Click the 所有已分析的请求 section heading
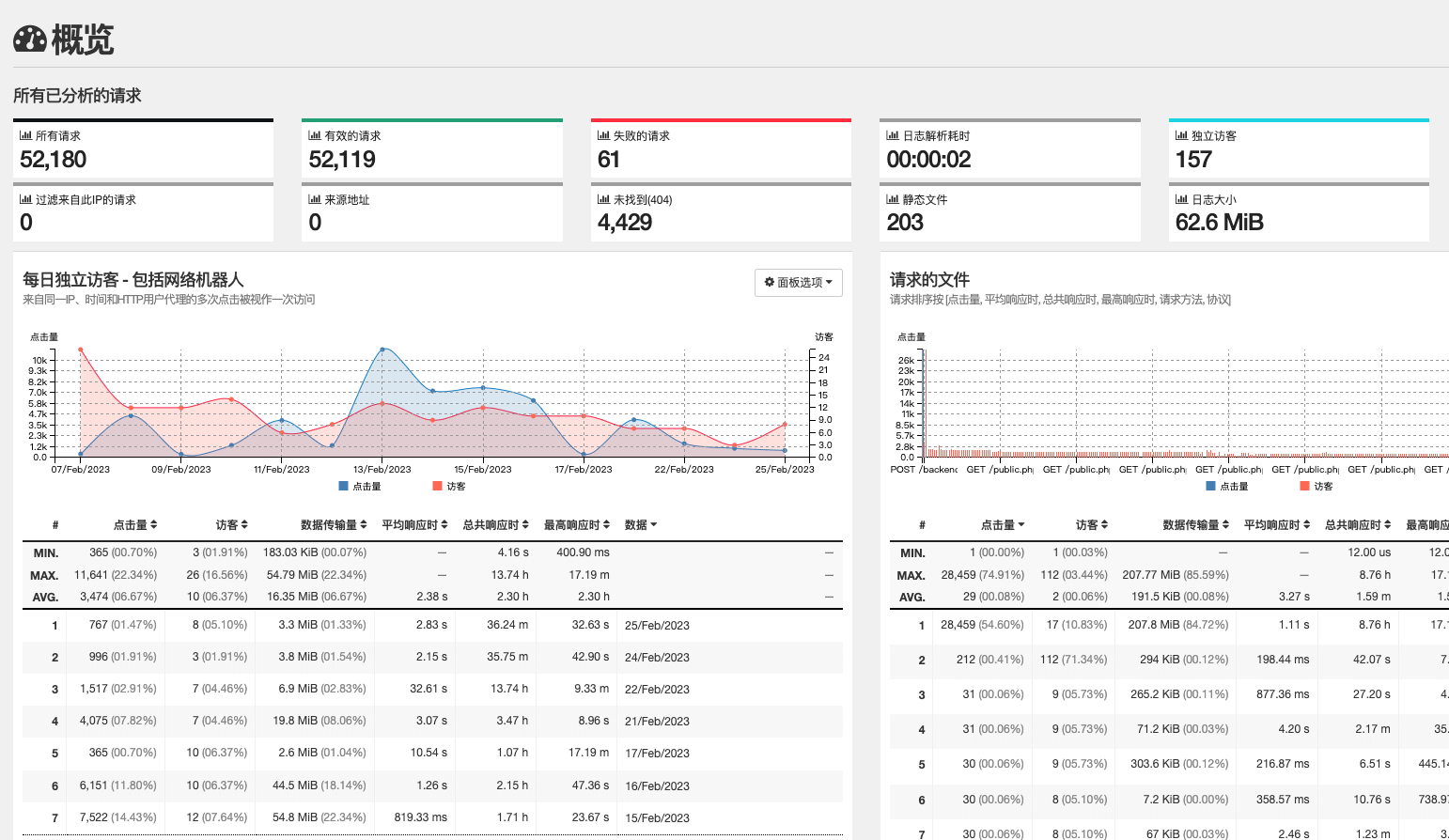1449x840 pixels. click(x=77, y=95)
